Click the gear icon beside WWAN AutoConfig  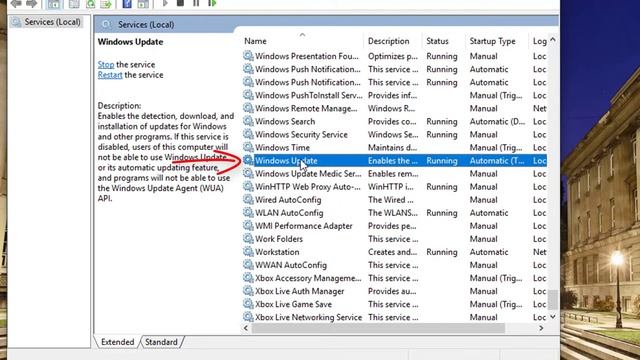point(248,264)
